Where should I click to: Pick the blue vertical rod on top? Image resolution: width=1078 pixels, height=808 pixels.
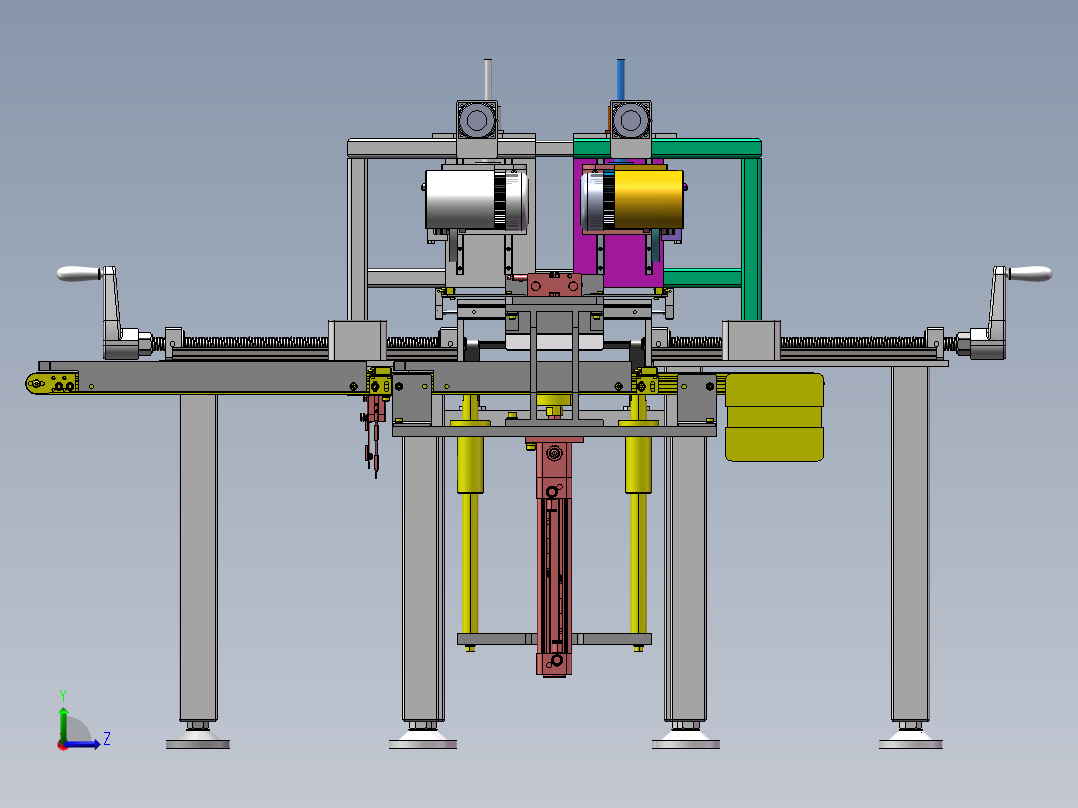(x=621, y=80)
